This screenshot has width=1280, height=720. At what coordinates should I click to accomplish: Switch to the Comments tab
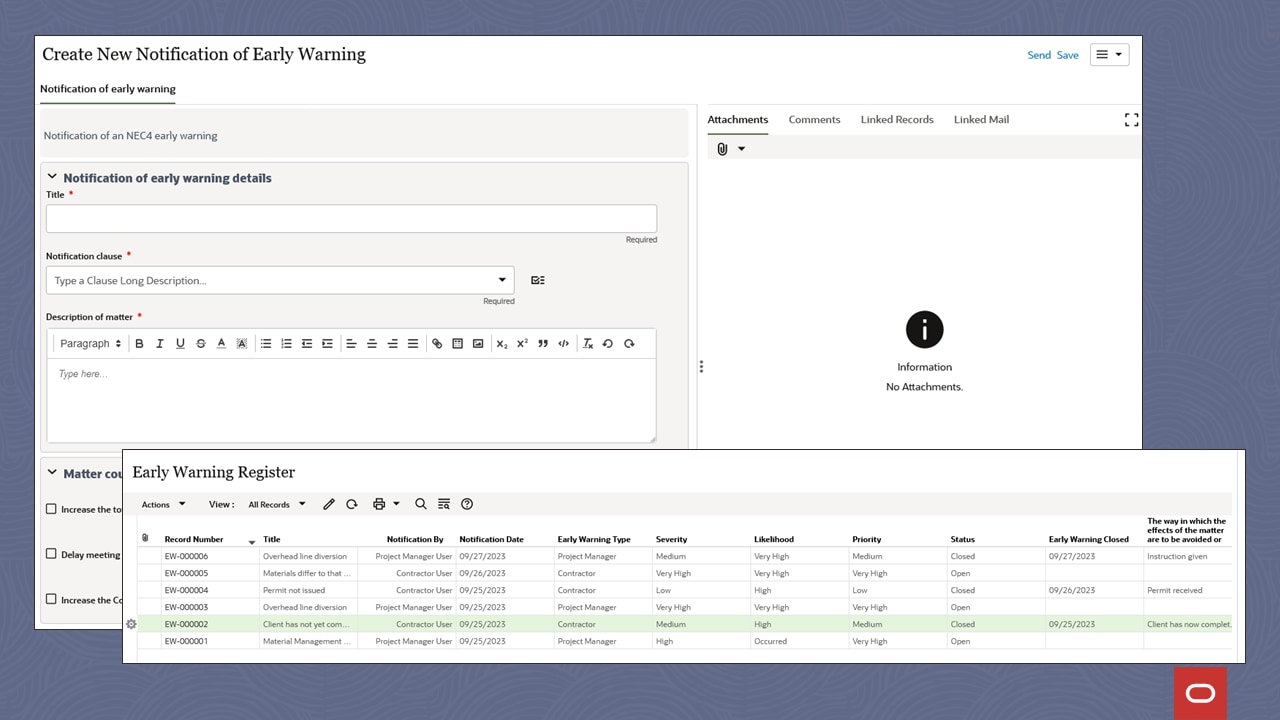814,119
